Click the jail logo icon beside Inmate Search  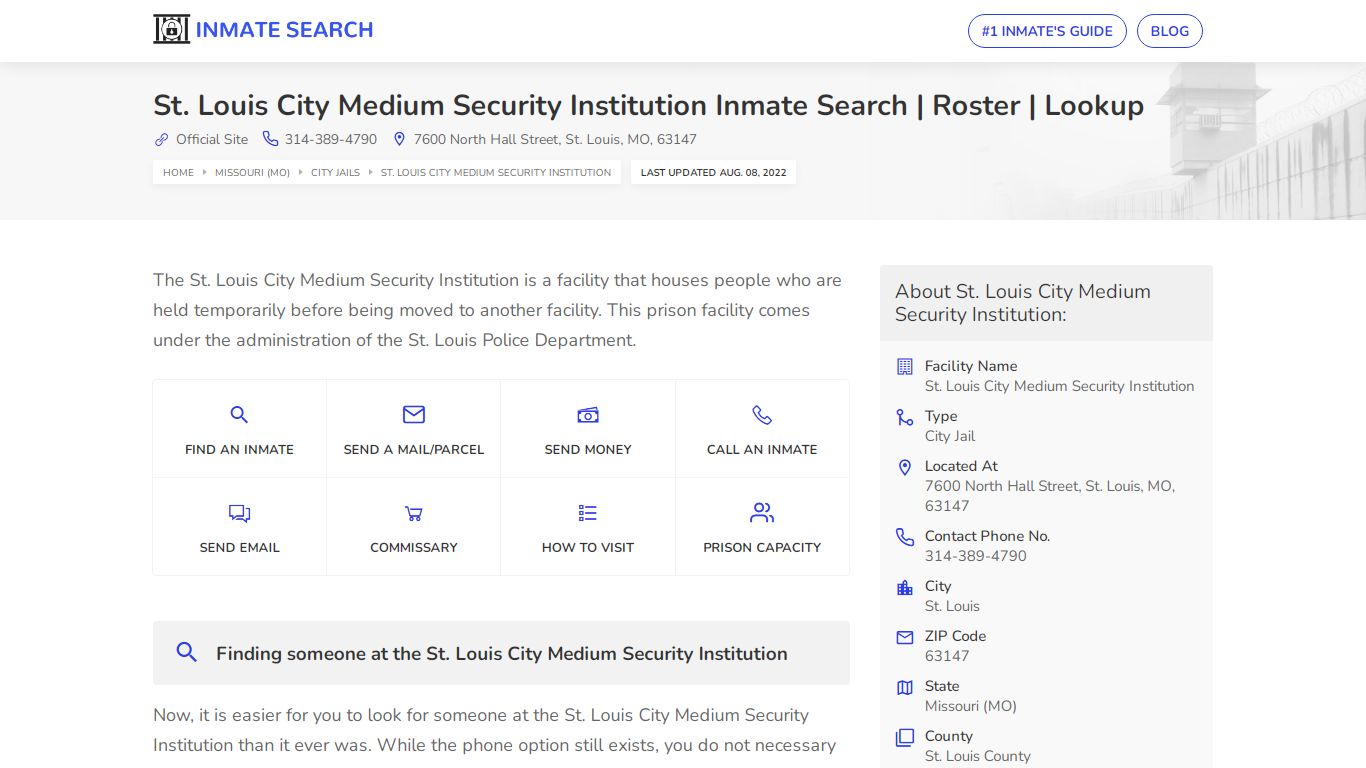click(171, 29)
